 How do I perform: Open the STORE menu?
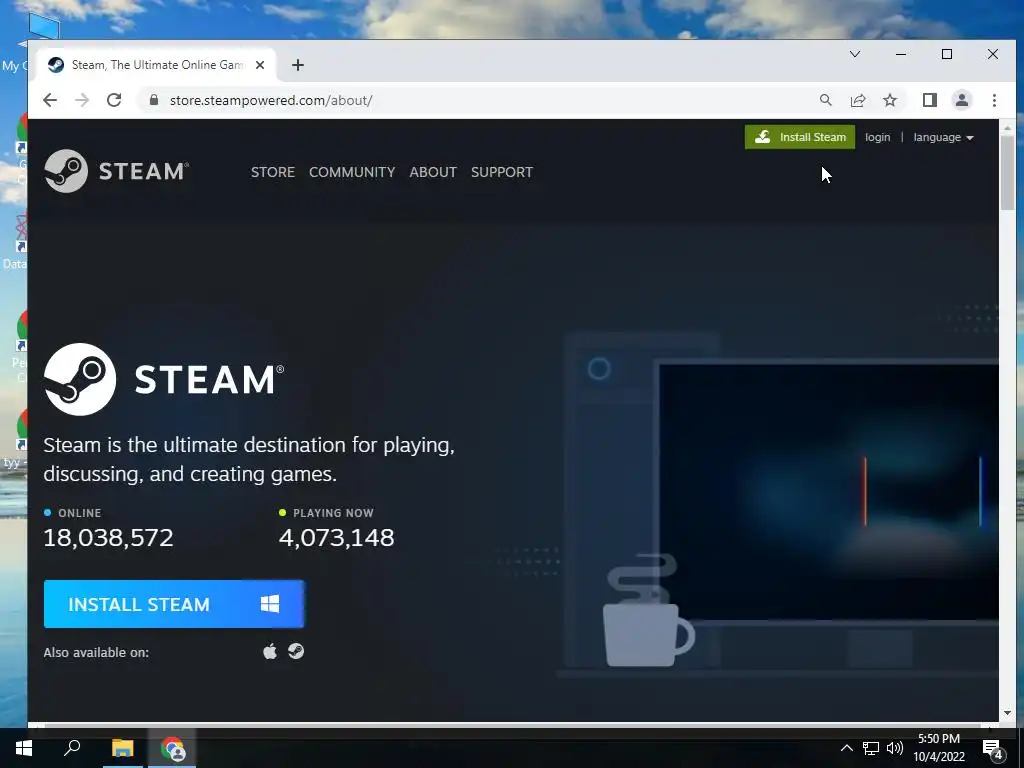tap(273, 172)
